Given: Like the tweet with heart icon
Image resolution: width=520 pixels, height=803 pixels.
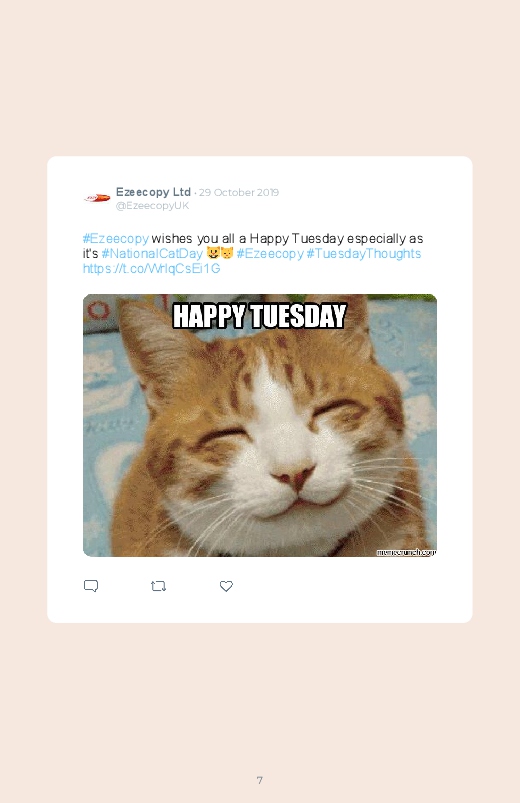Looking at the screenshot, I should (x=226, y=586).
